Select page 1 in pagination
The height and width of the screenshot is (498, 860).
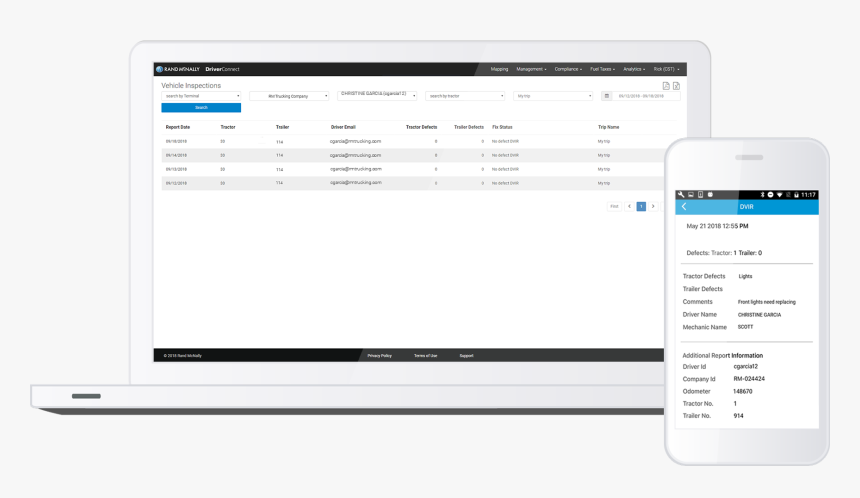tap(641, 206)
